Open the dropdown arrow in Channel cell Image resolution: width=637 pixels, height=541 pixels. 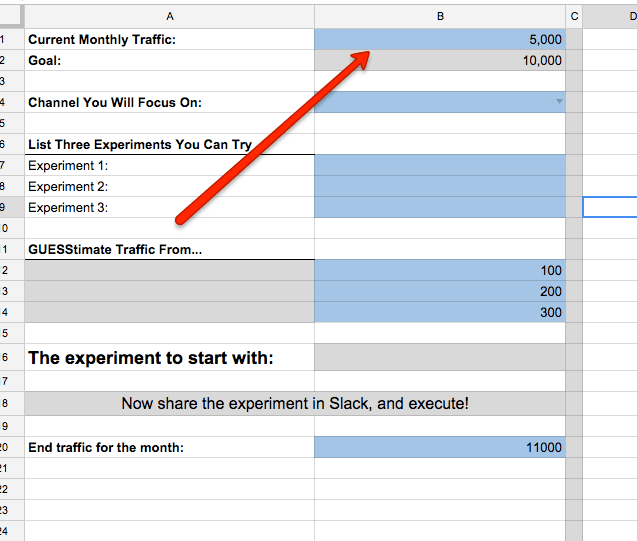(559, 102)
